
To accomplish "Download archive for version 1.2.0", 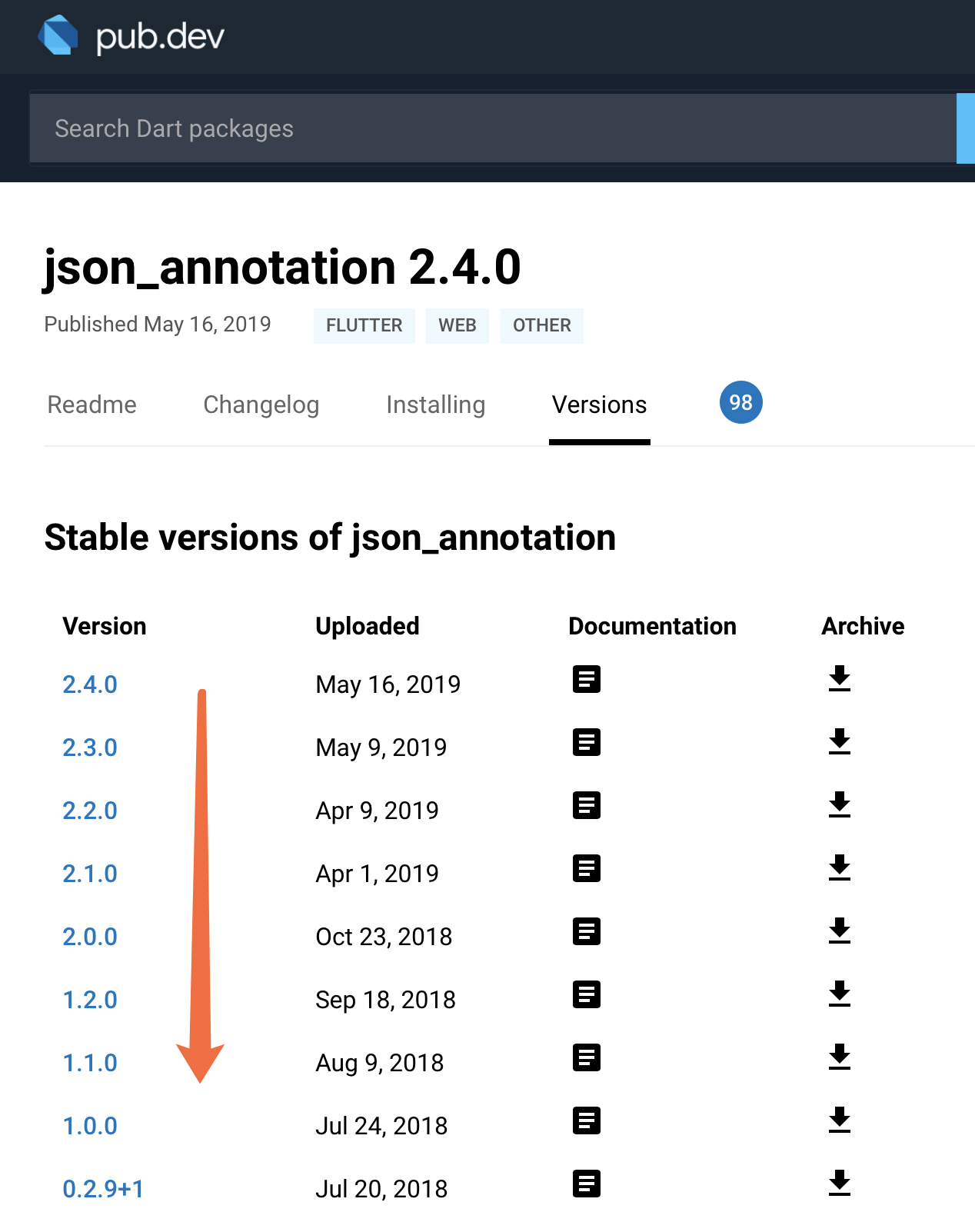I will tap(839, 994).
